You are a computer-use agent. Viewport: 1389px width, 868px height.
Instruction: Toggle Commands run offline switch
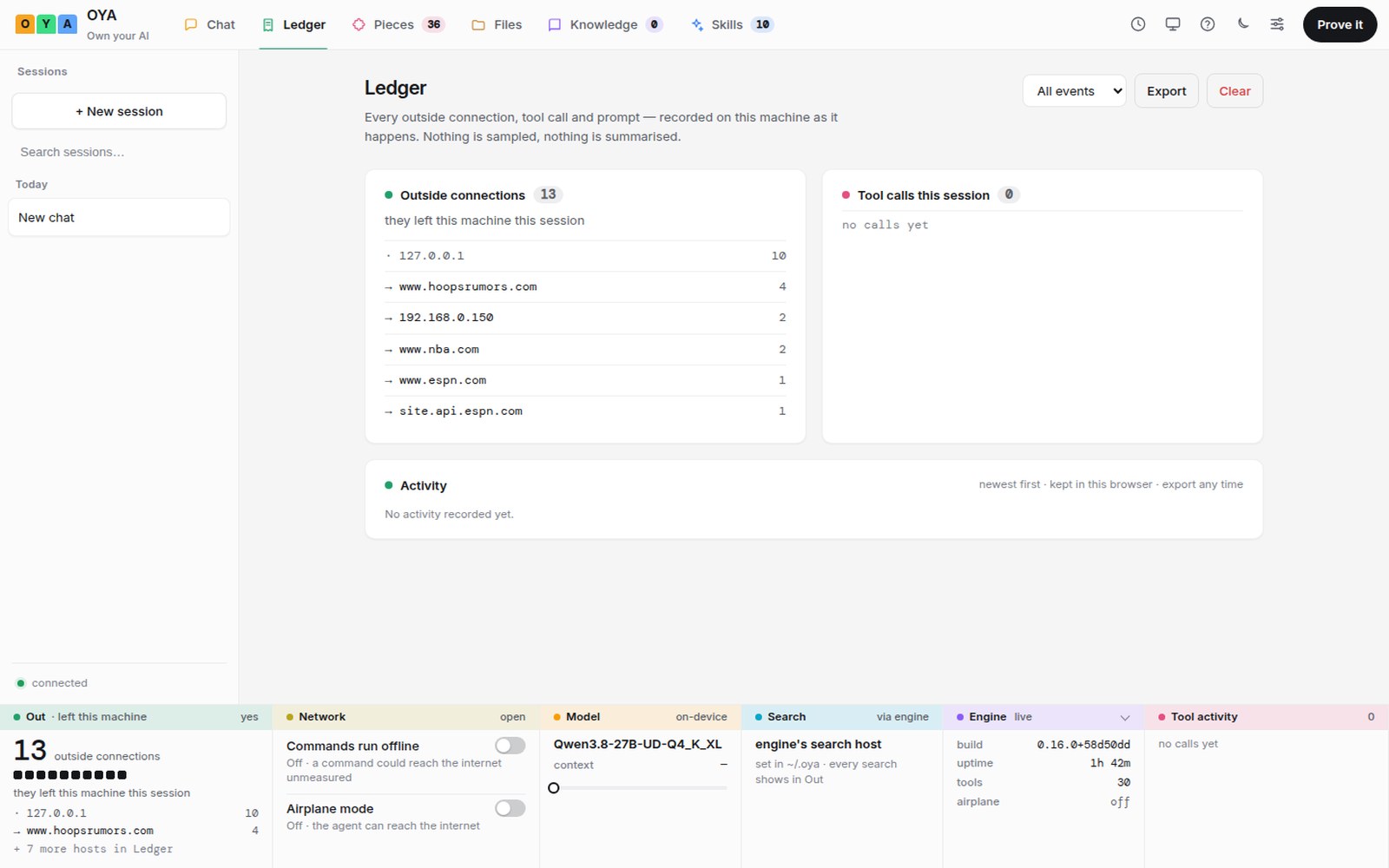tap(510, 746)
